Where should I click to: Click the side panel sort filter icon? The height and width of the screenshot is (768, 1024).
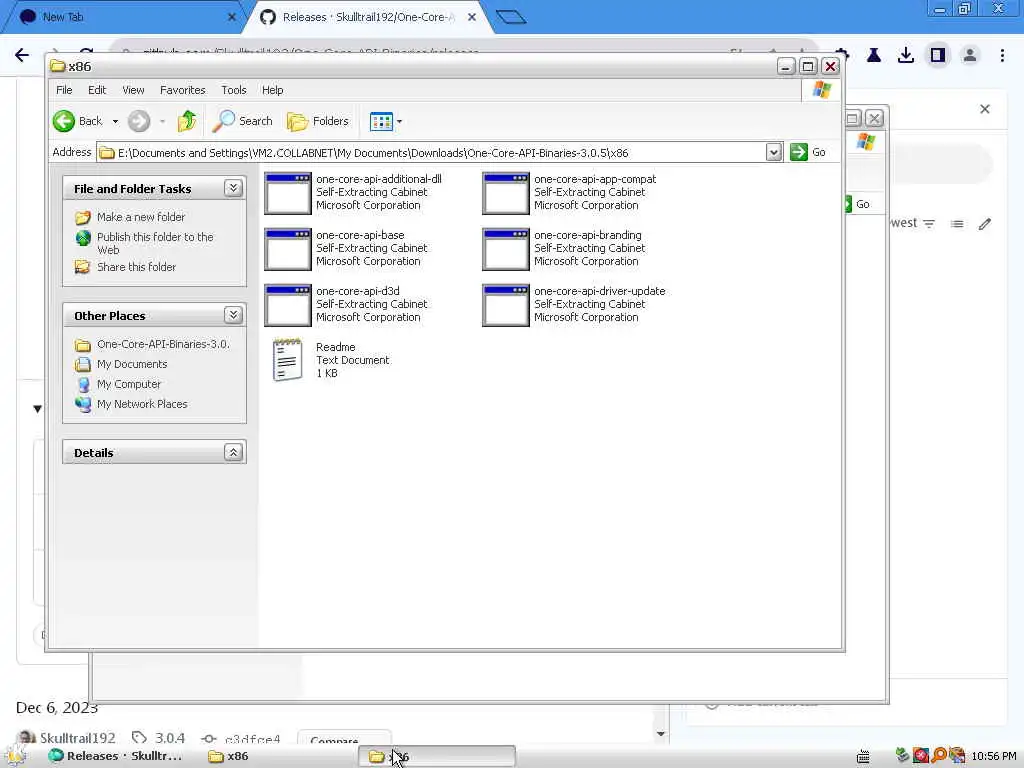[x=929, y=223]
